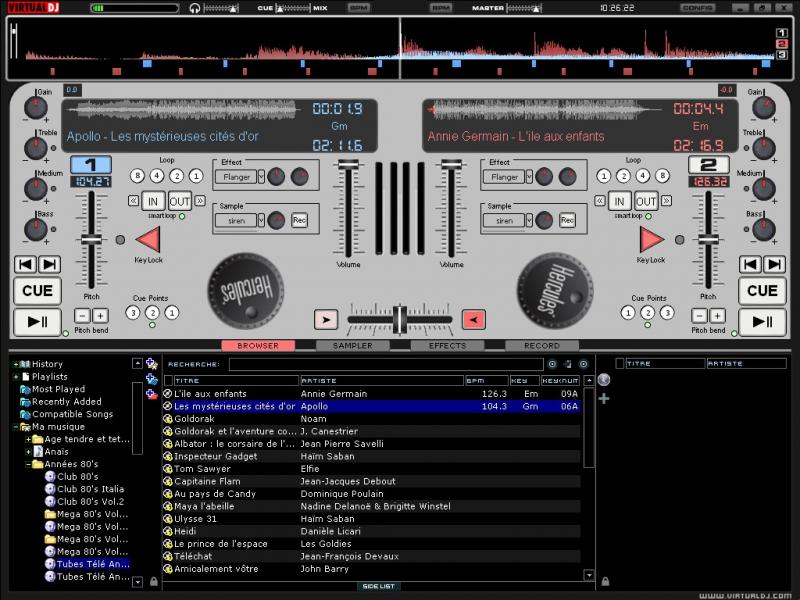Click pitch bend plus on deck 1

coord(101,316)
